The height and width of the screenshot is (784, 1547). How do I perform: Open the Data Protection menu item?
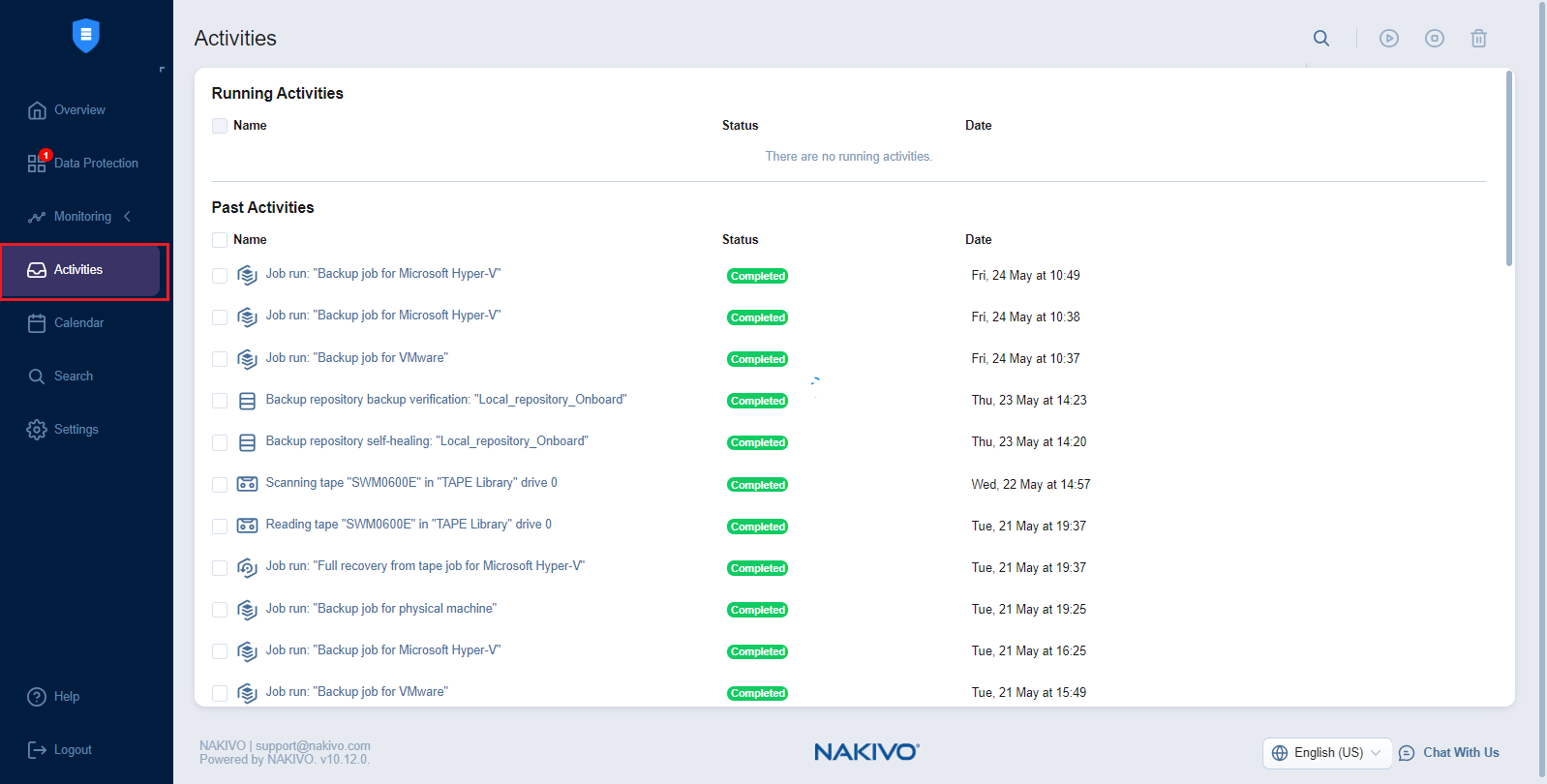click(x=96, y=164)
